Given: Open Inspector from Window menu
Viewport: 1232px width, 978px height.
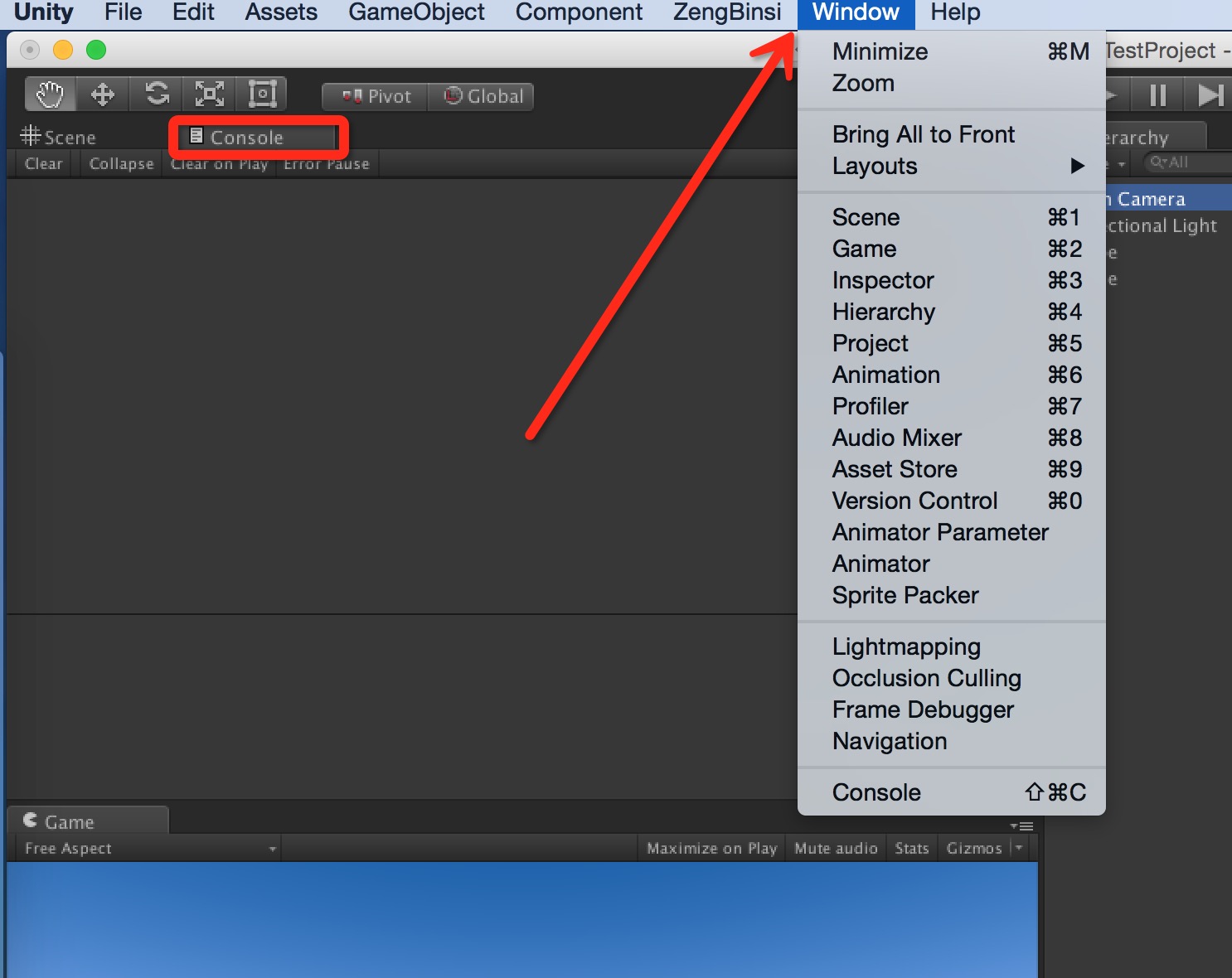Looking at the screenshot, I should point(952,280).
